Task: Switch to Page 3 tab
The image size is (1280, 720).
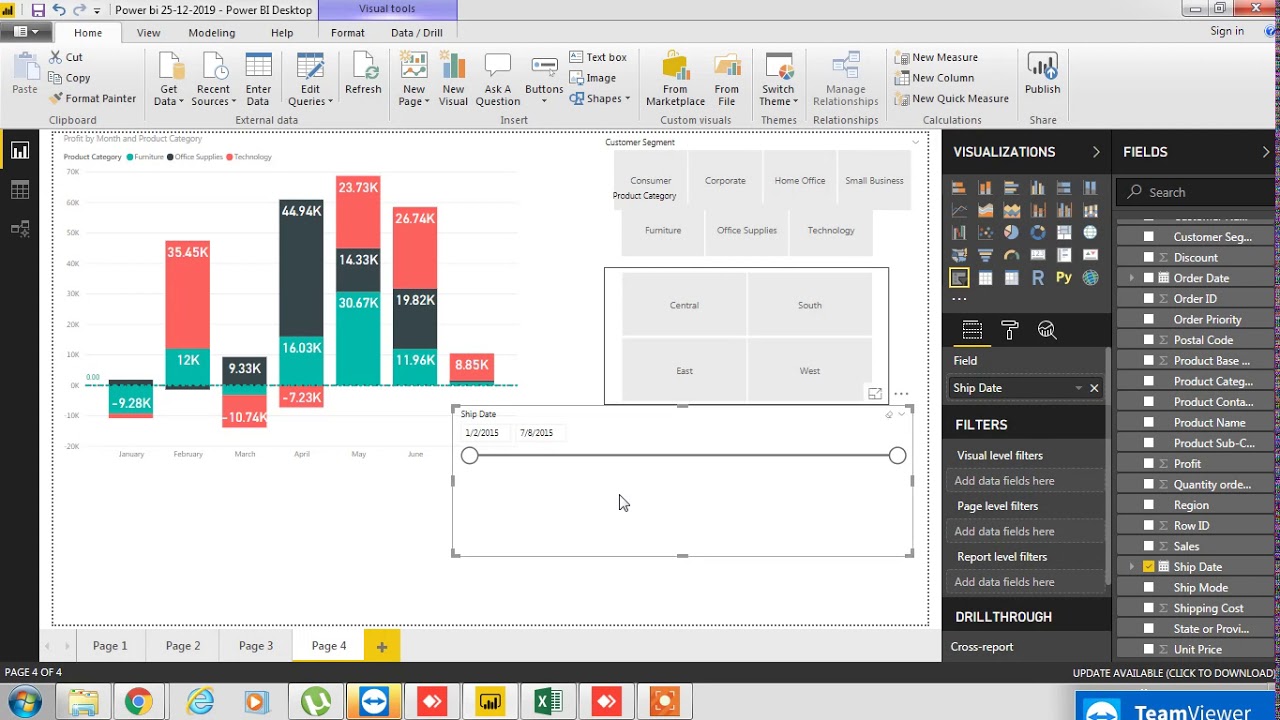Action: pos(256,646)
